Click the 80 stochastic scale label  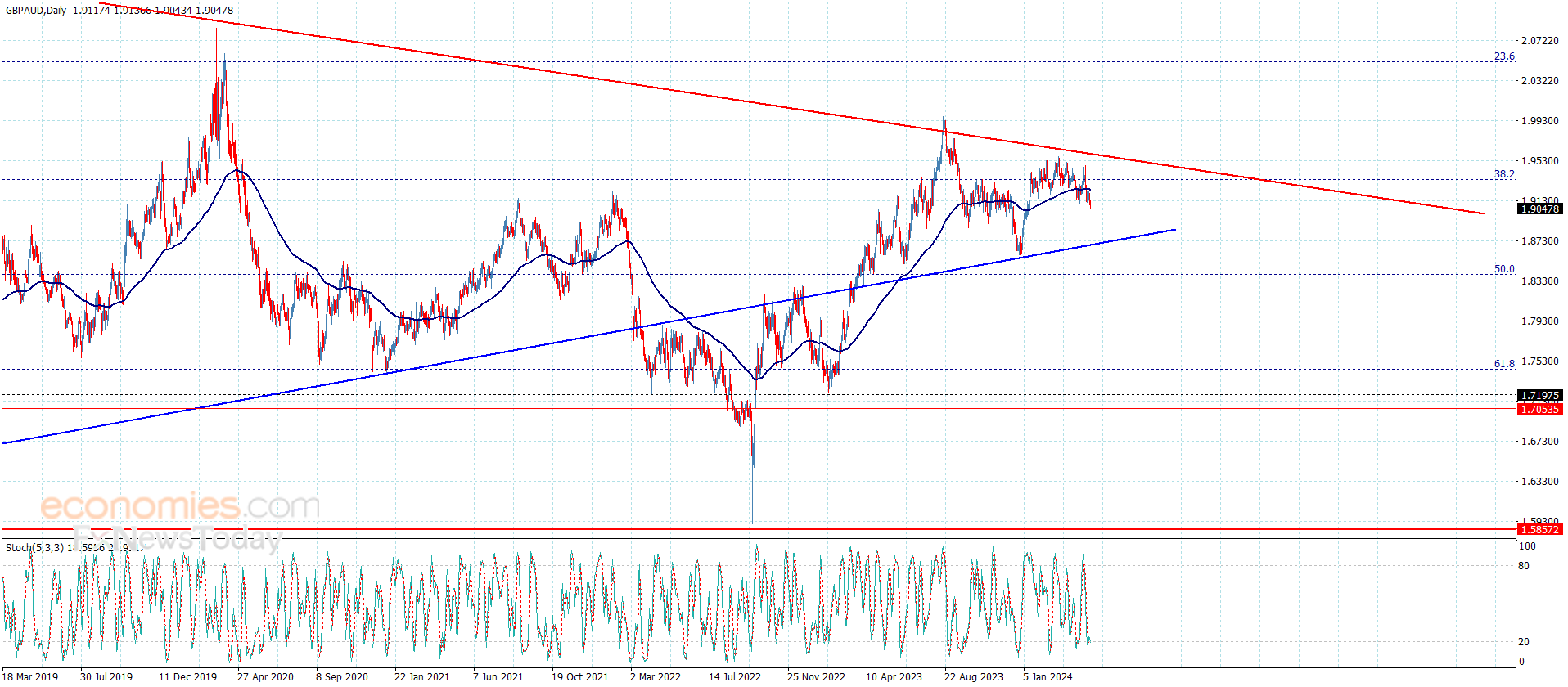click(x=1524, y=566)
